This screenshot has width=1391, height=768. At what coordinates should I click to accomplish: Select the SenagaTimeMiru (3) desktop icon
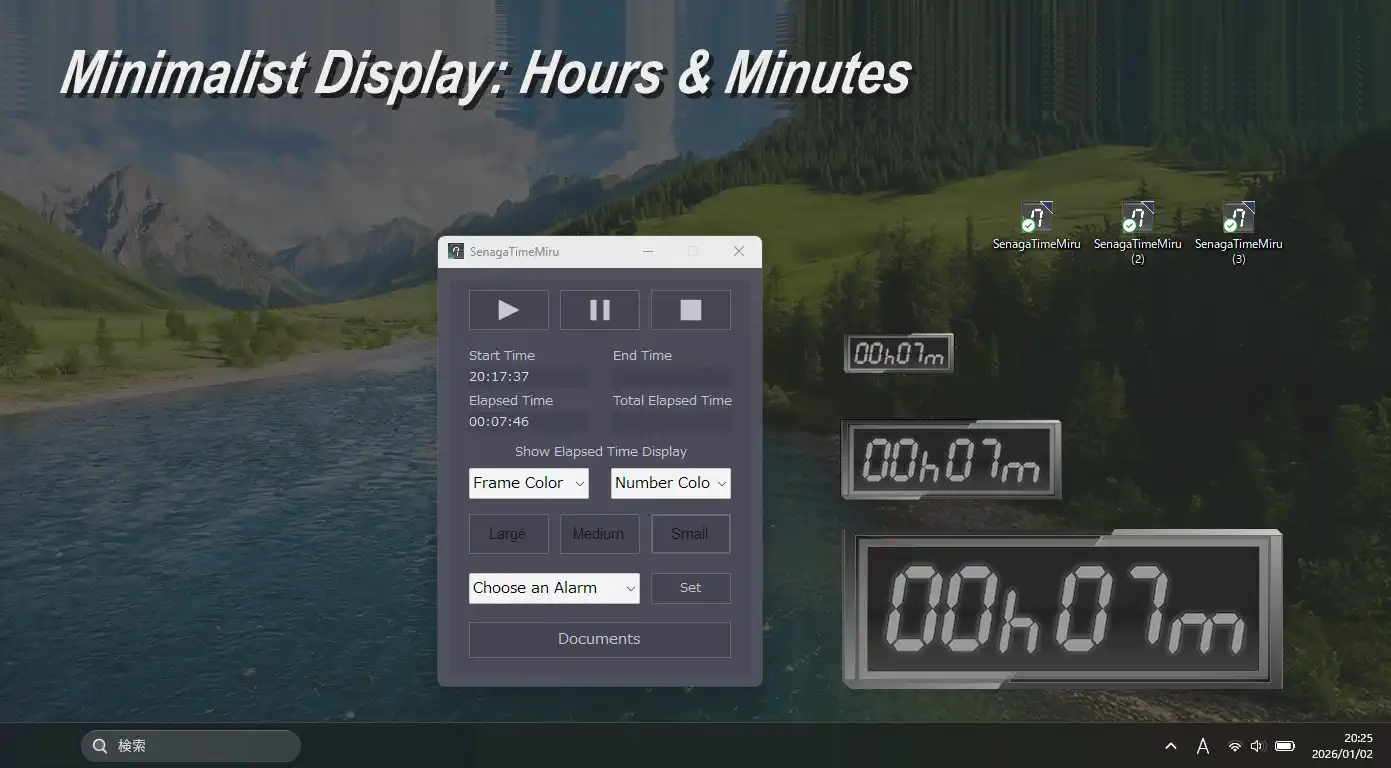(x=1238, y=218)
